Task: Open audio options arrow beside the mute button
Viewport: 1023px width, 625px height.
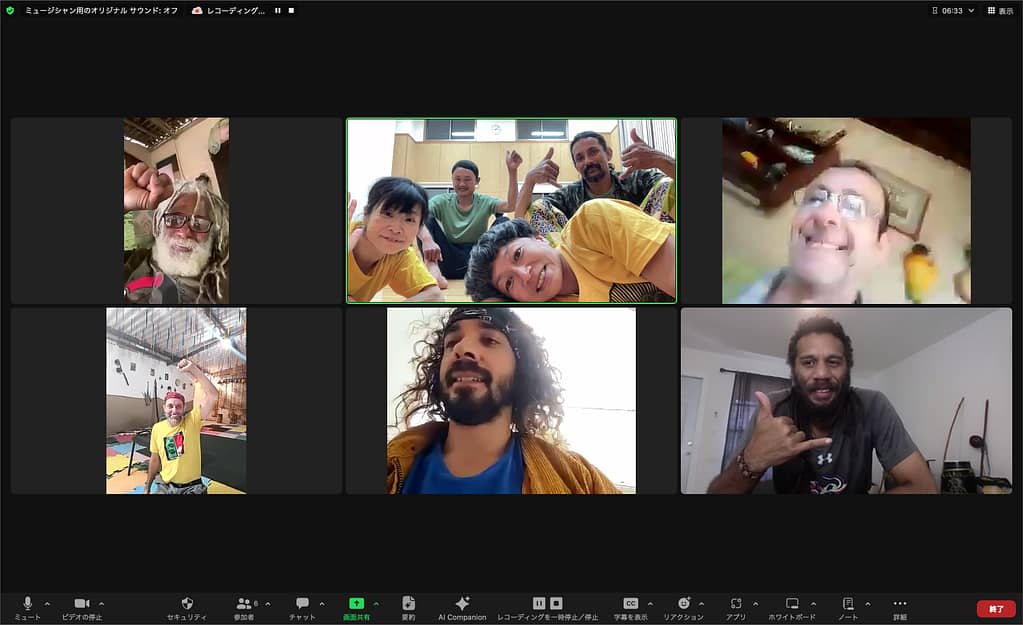Action: pyautogui.click(x=47, y=604)
